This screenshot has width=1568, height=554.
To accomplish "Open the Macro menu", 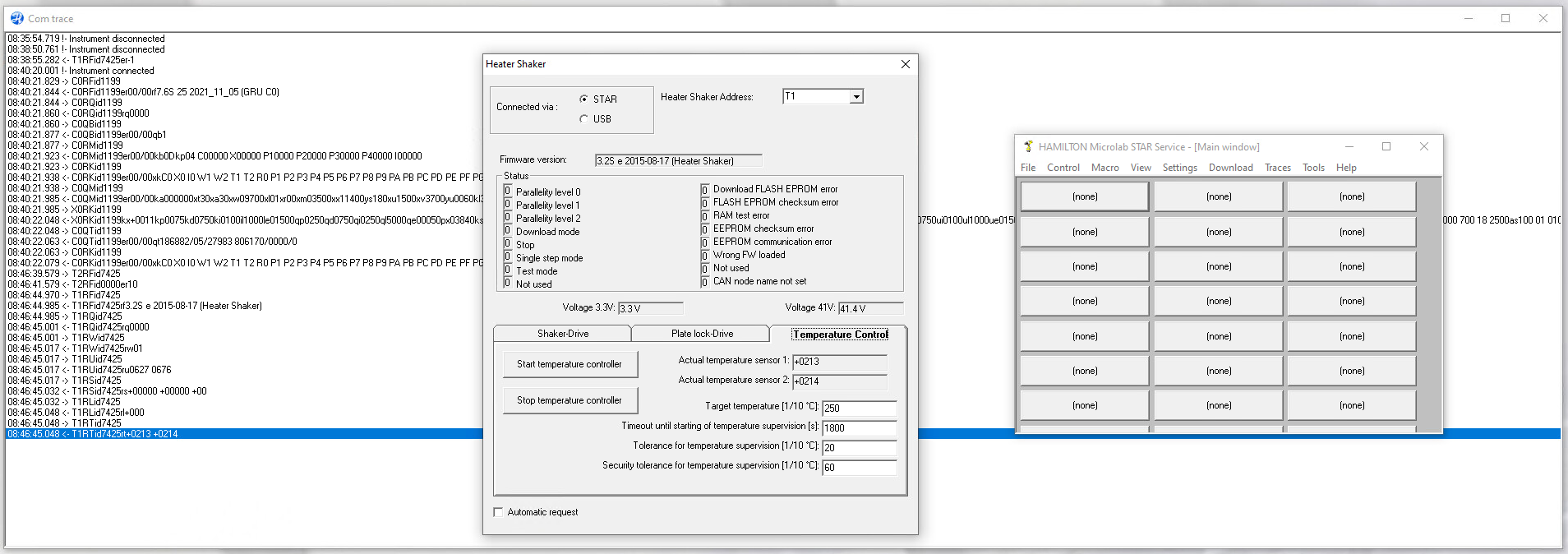I will click(x=1105, y=168).
